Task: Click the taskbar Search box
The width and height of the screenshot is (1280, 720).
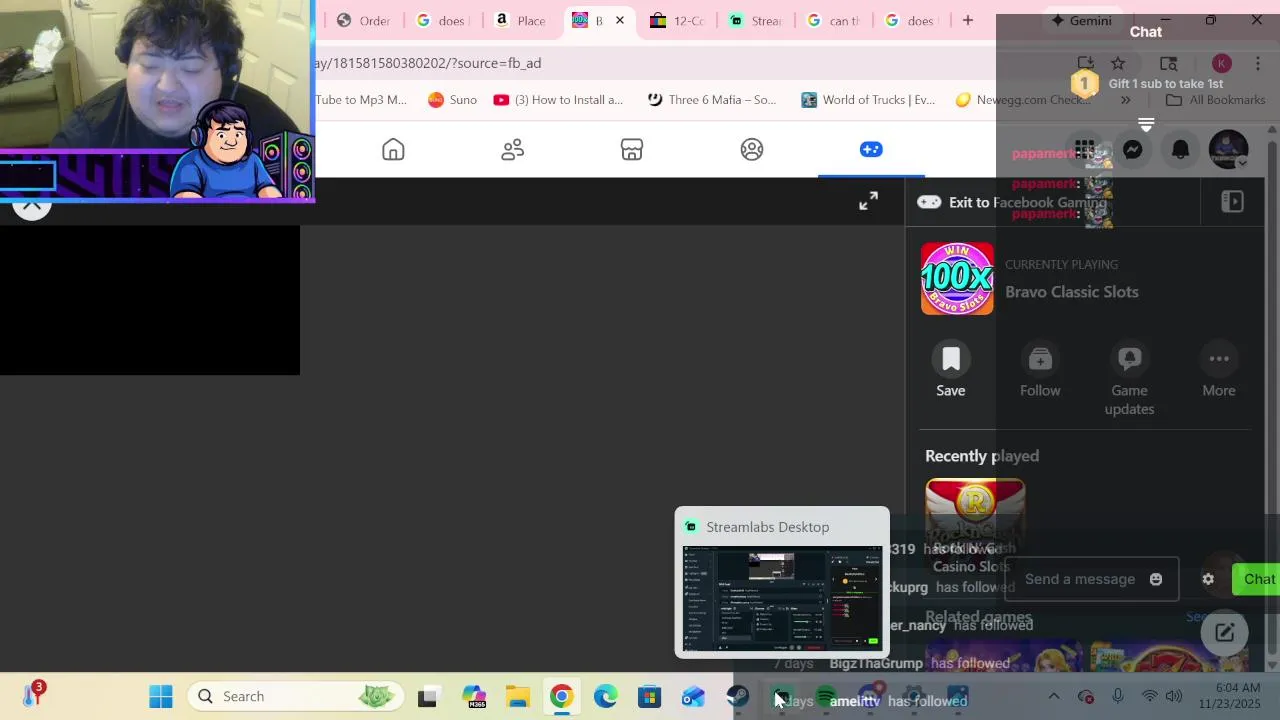Action: [x=297, y=696]
